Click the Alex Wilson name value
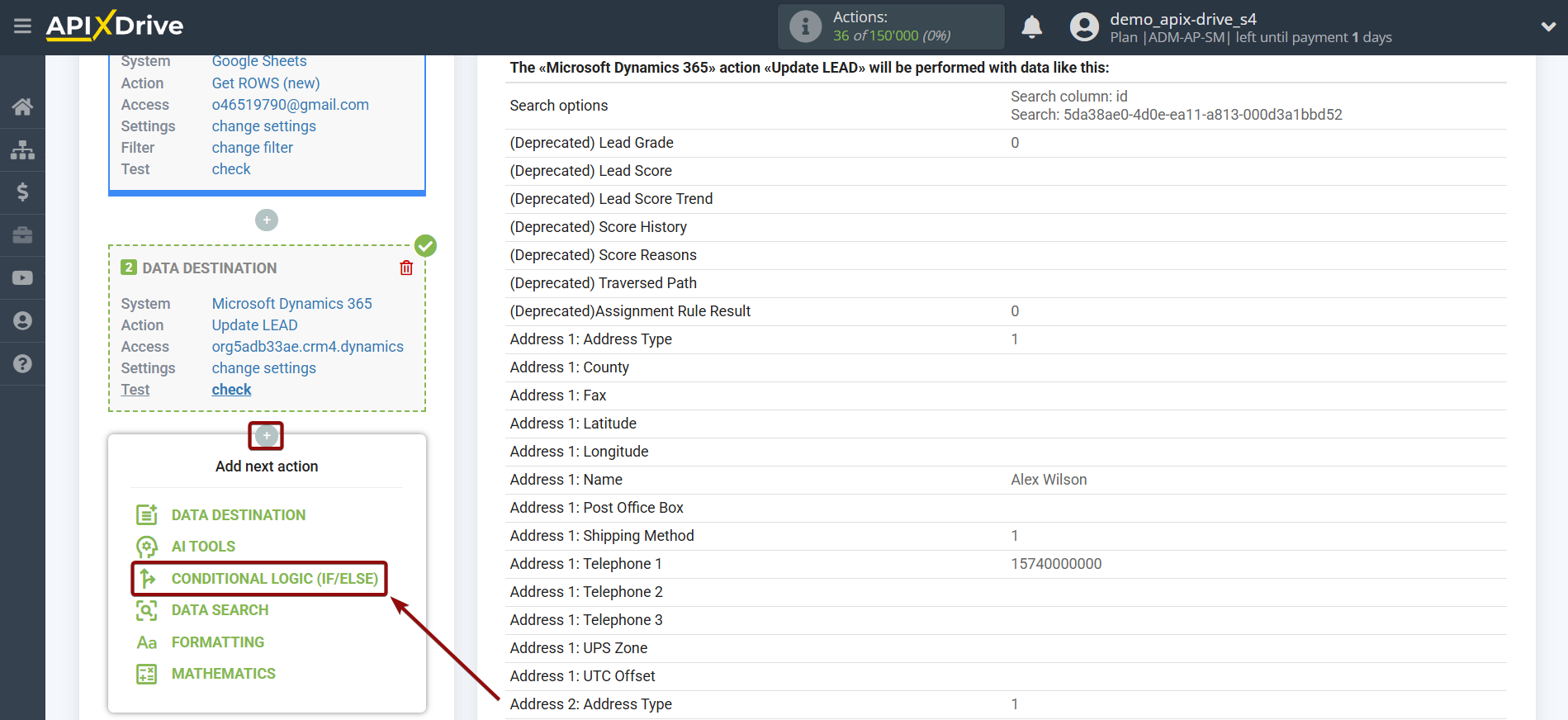Image resolution: width=1568 pixels, height=720 pixels. (x=1049, y=480)
